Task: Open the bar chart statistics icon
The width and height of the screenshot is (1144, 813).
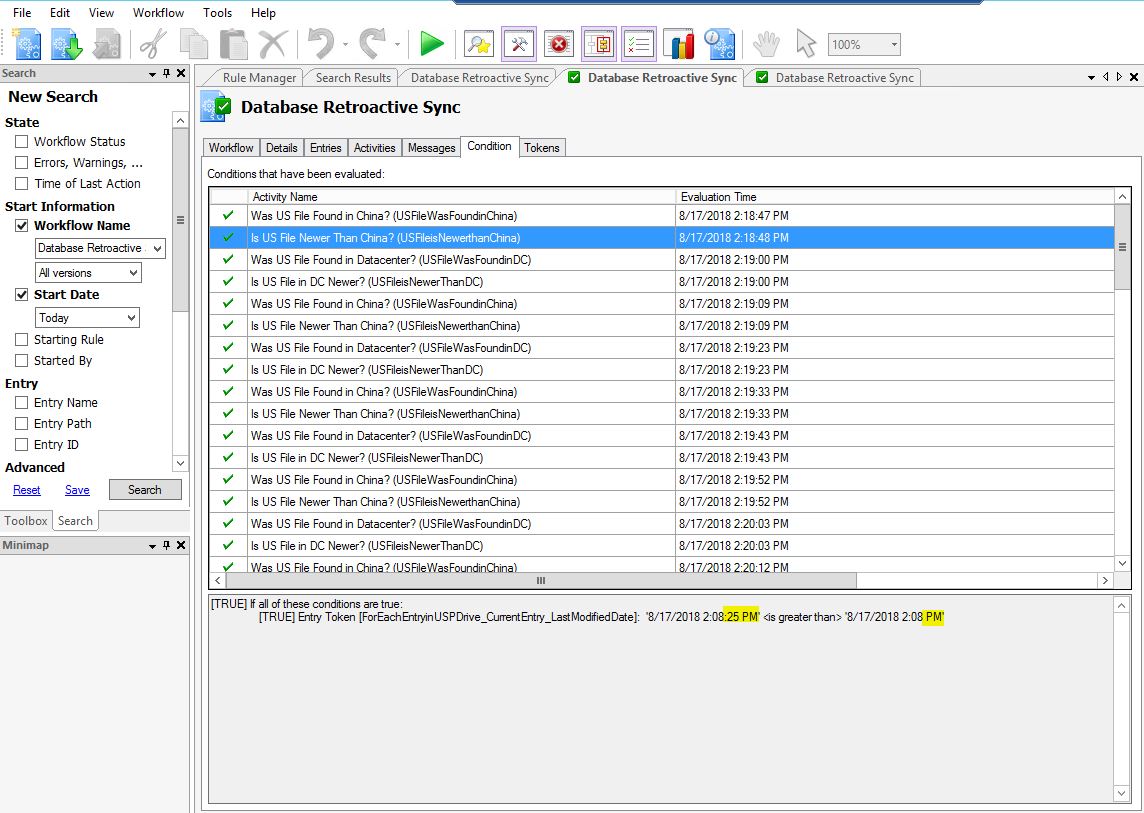Action: (x=680, y=44)
